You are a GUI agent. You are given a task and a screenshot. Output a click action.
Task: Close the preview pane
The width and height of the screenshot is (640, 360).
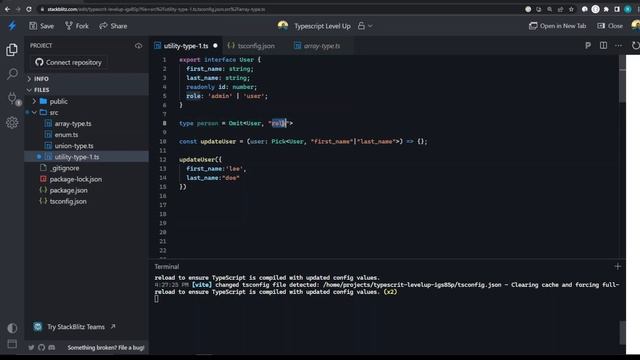point(610,26)
